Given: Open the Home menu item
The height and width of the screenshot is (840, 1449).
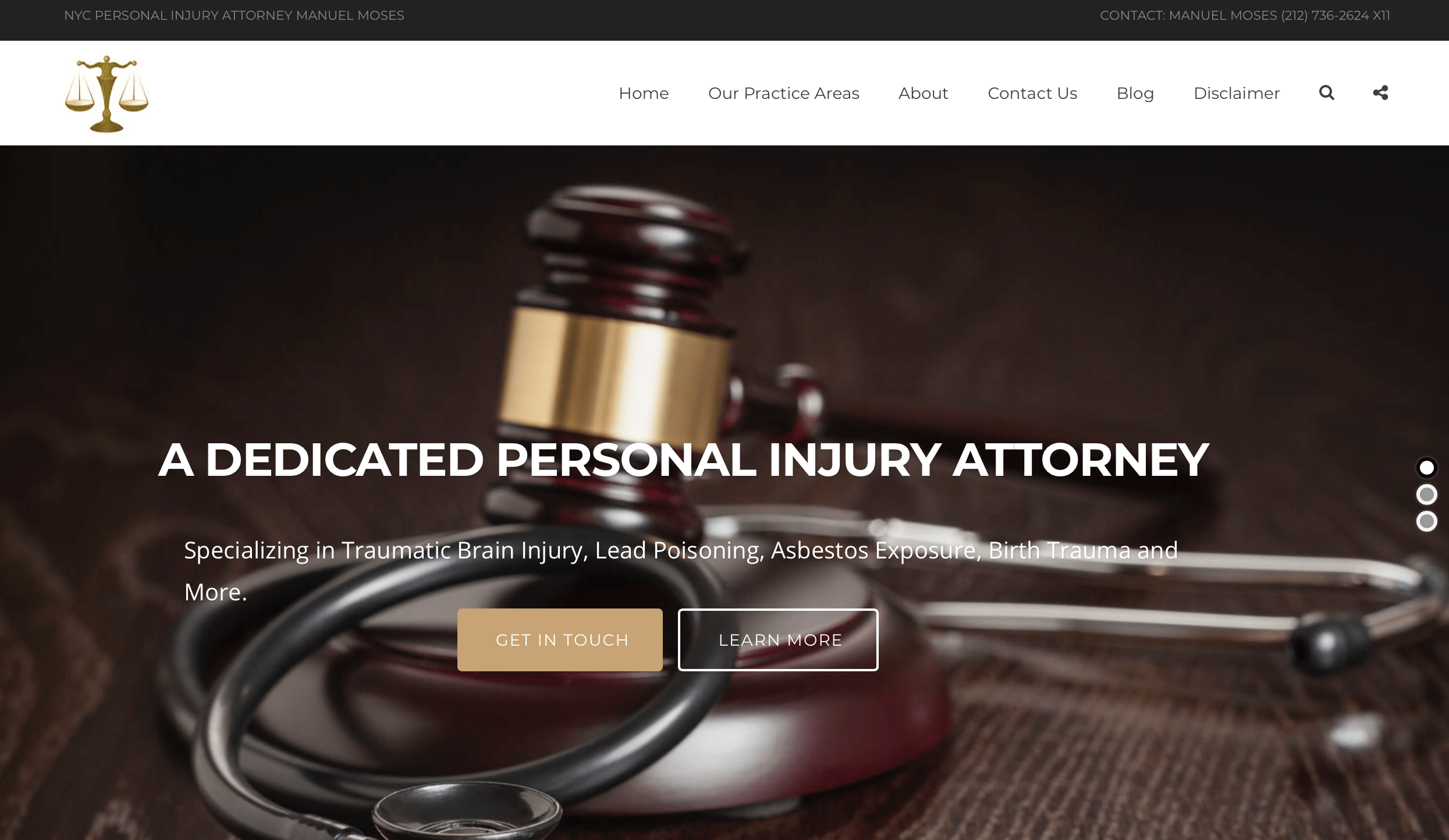Looking at the screenshot, I should pos(644,93).
